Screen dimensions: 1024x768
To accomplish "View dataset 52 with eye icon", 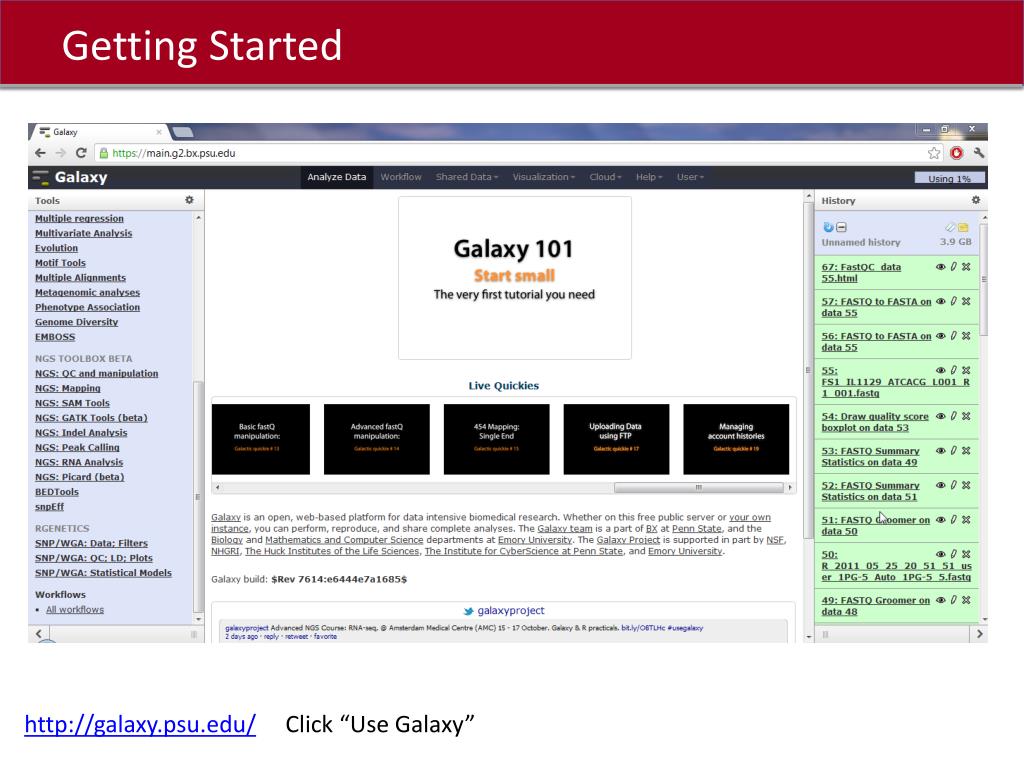I will (940, 485).
